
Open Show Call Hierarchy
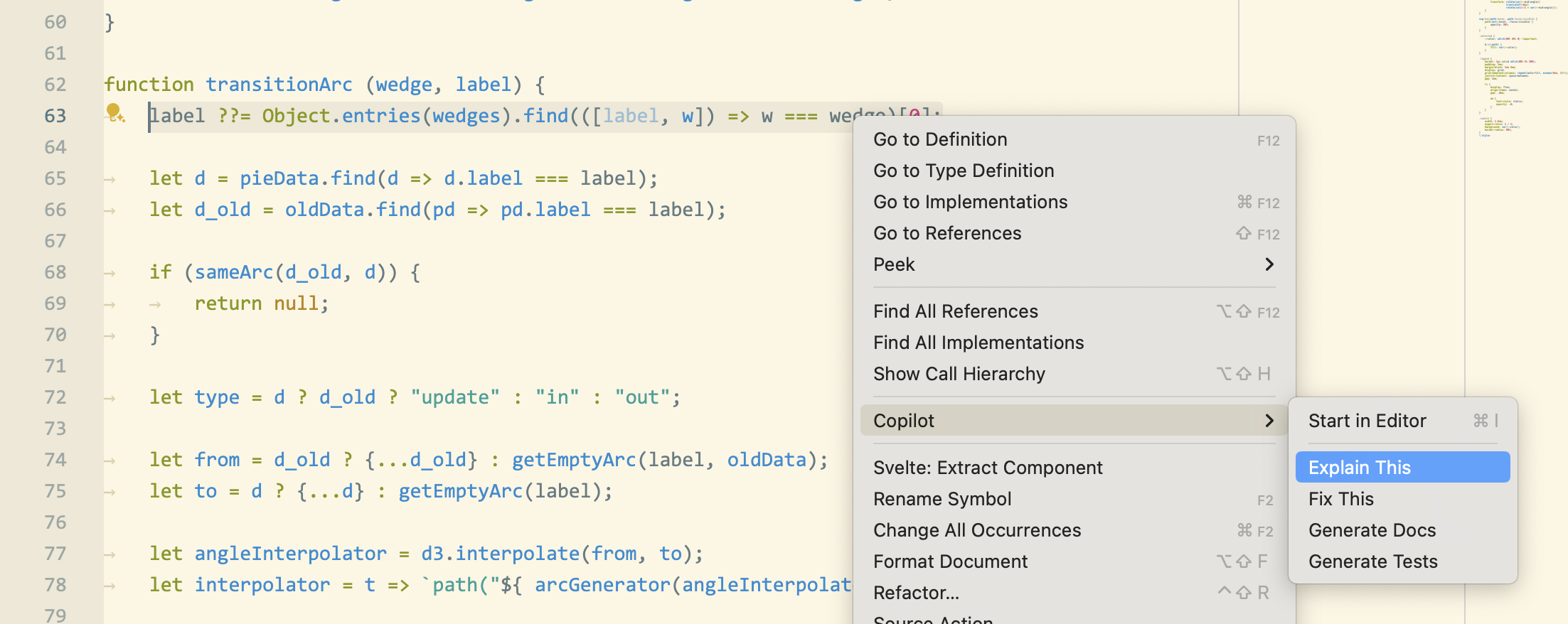click(x=959, y=374)
